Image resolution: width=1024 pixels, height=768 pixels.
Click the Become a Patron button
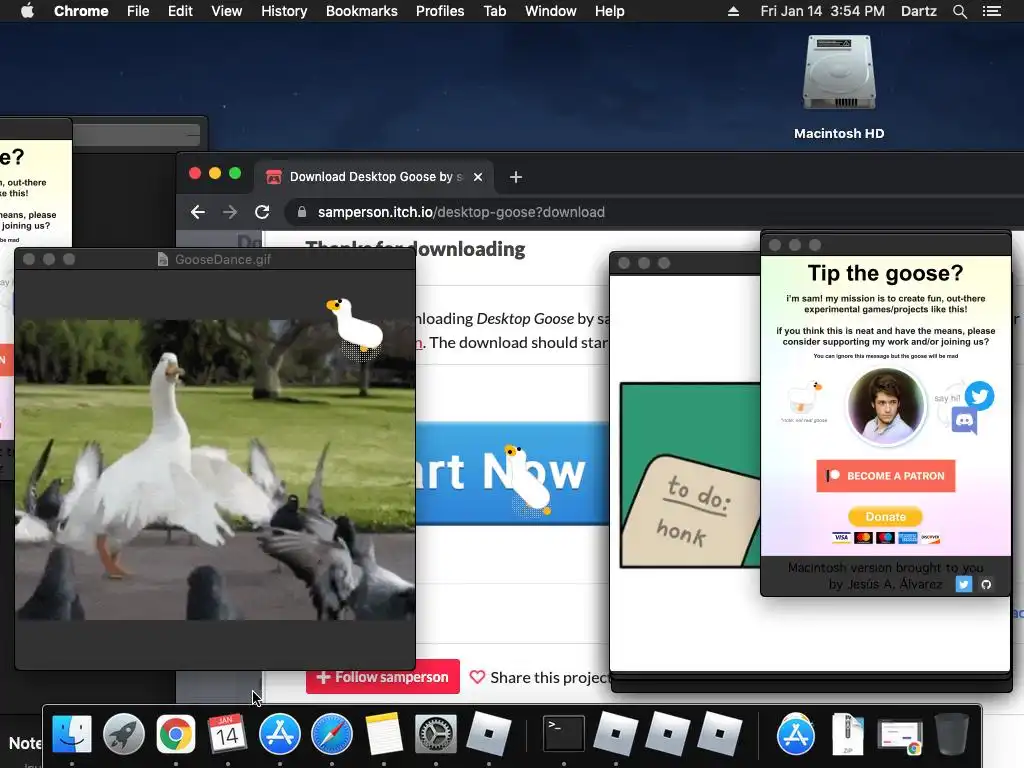(x=886, y=476)
